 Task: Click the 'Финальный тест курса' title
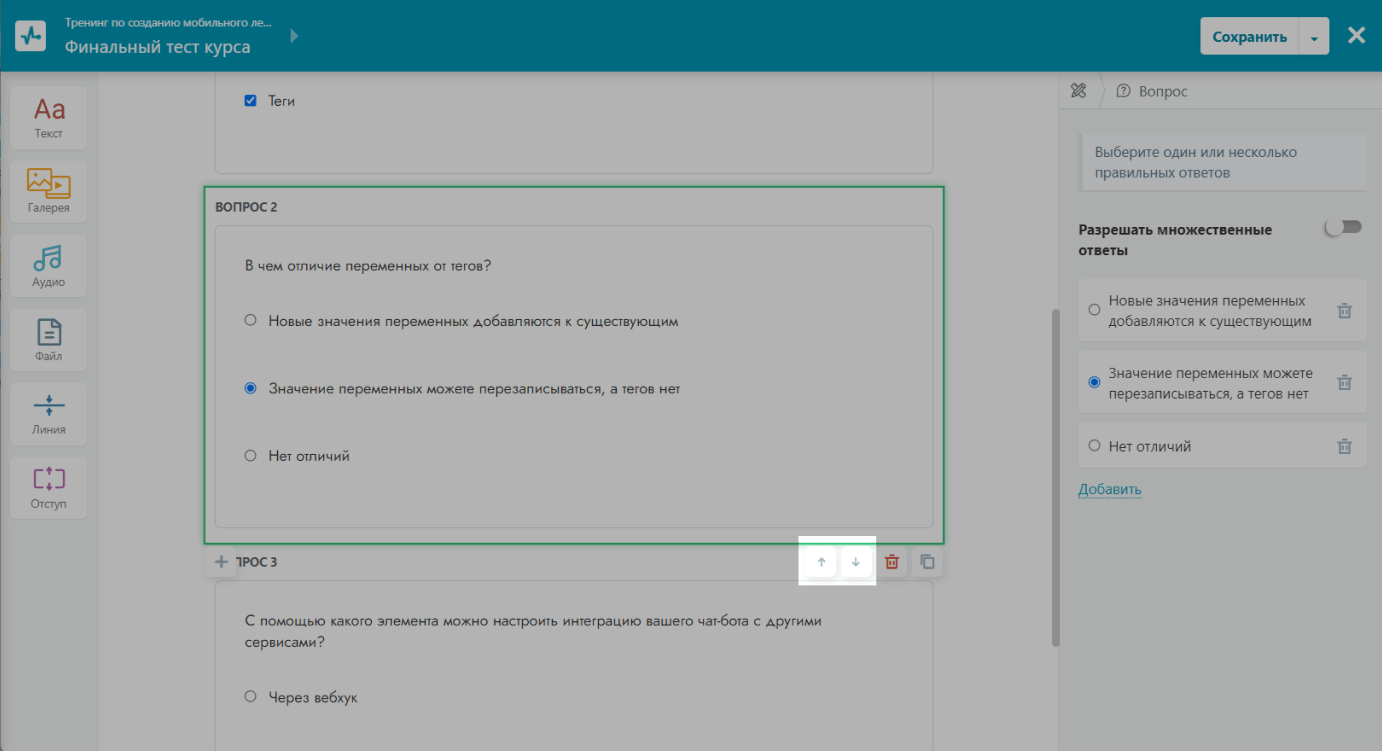tap(158, 47)
